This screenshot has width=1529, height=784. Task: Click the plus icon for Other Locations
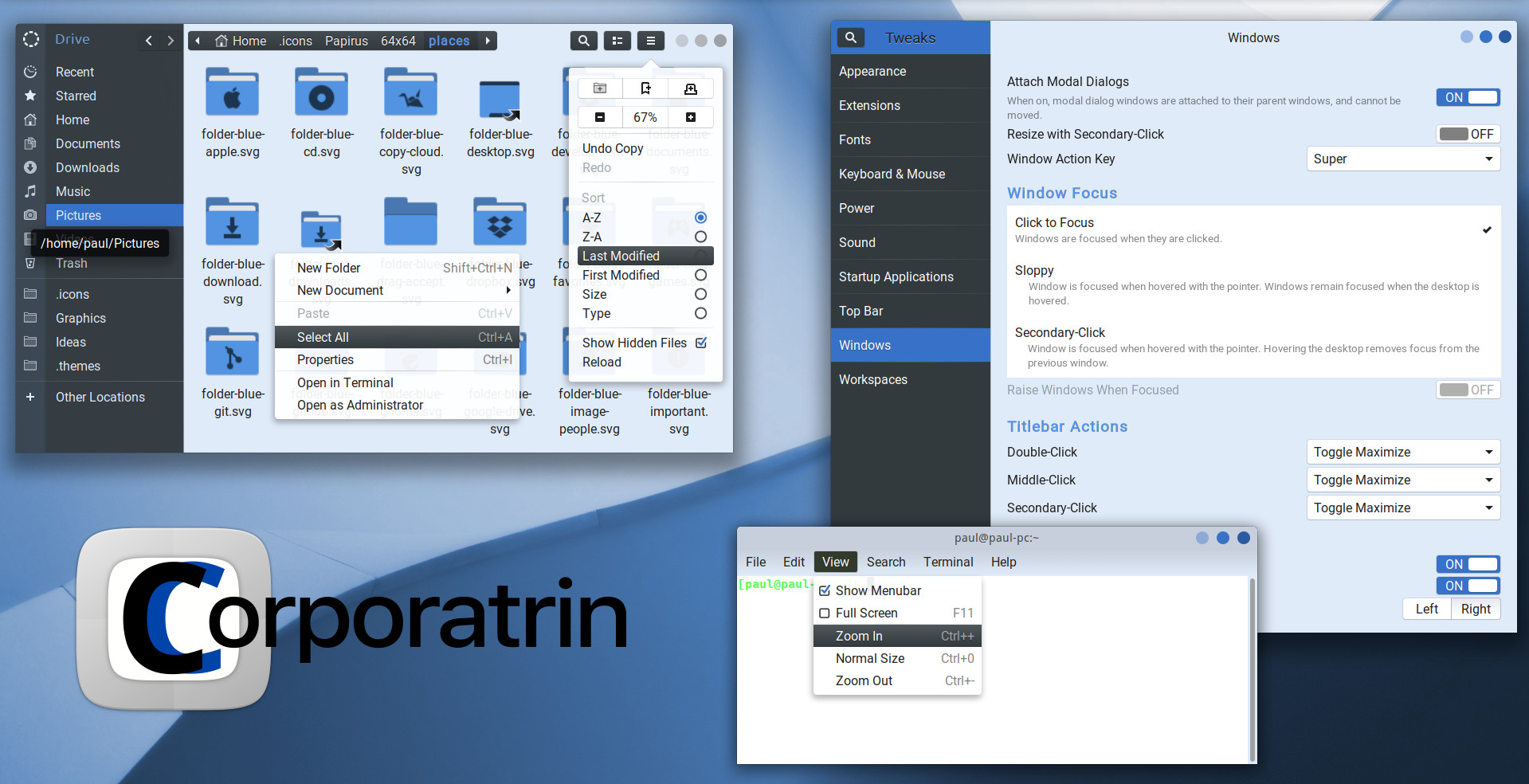pos(30,397)
